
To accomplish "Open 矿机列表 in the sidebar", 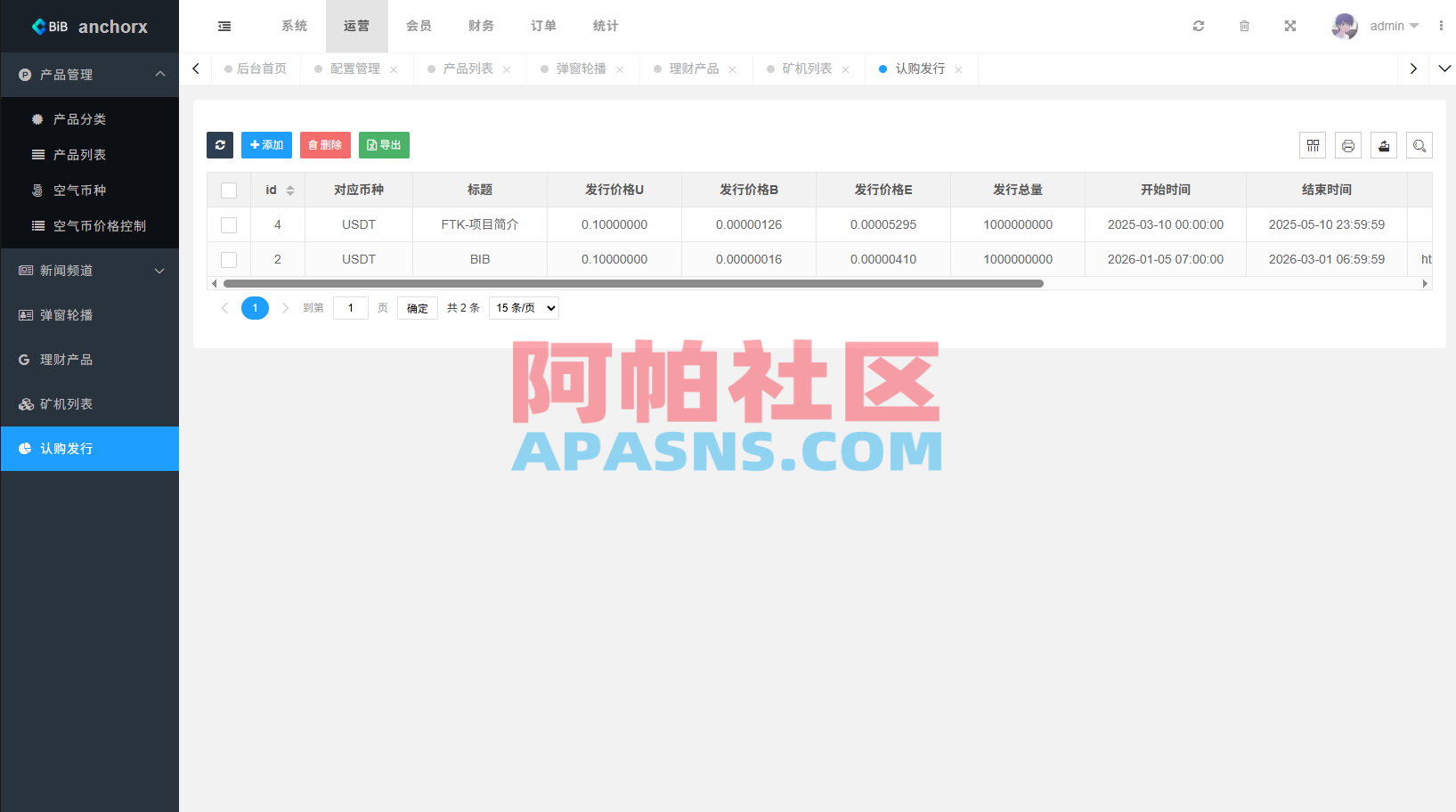I will pos(89,404).
